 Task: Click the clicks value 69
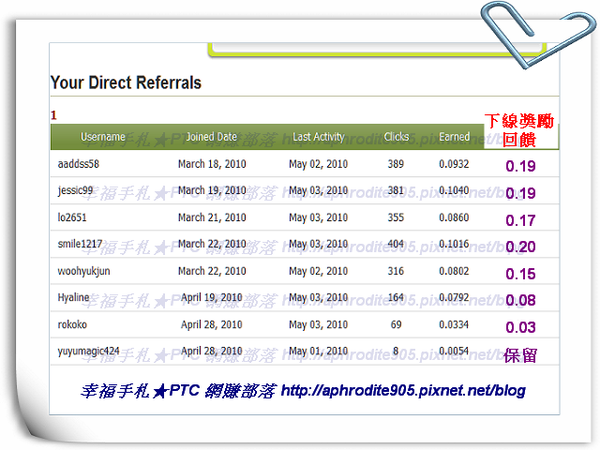tap(396, 324)
